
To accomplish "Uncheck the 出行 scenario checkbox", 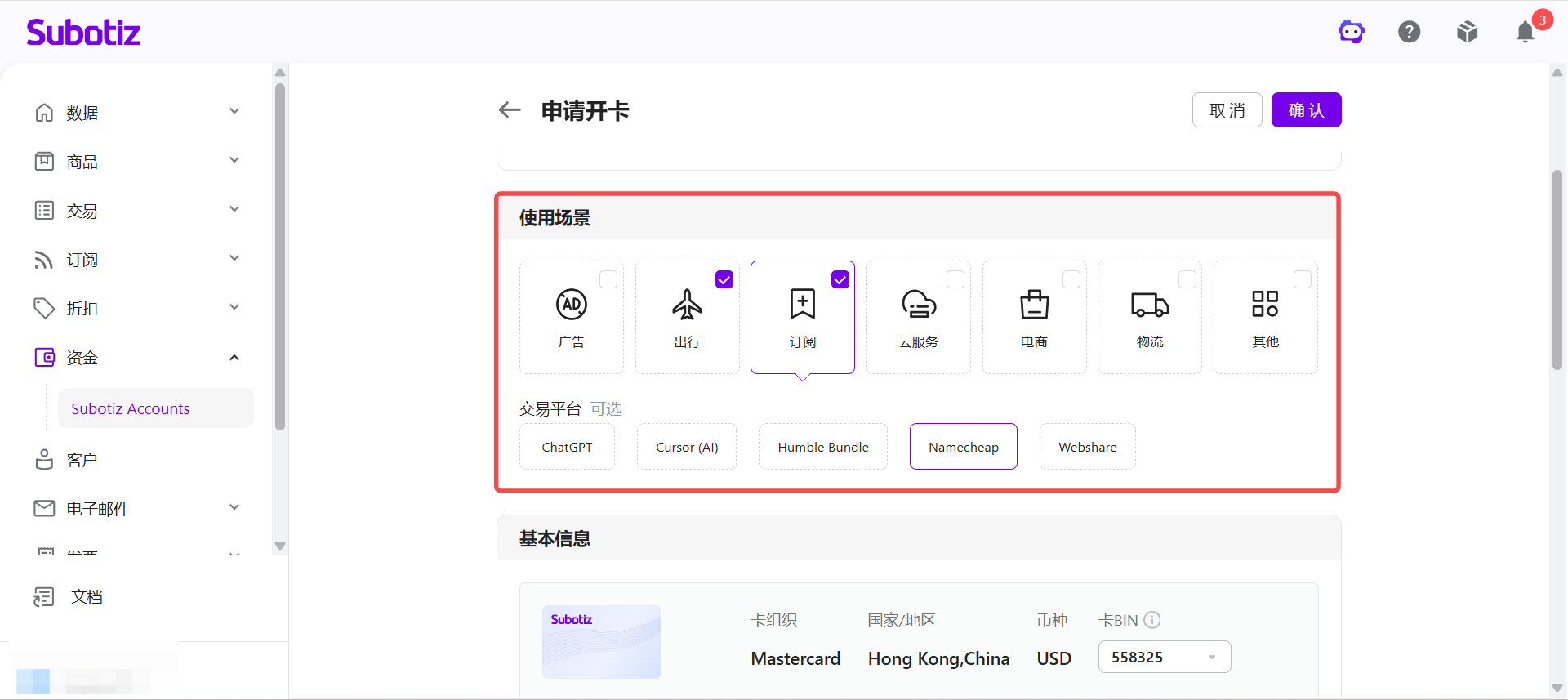I will 724,279.
